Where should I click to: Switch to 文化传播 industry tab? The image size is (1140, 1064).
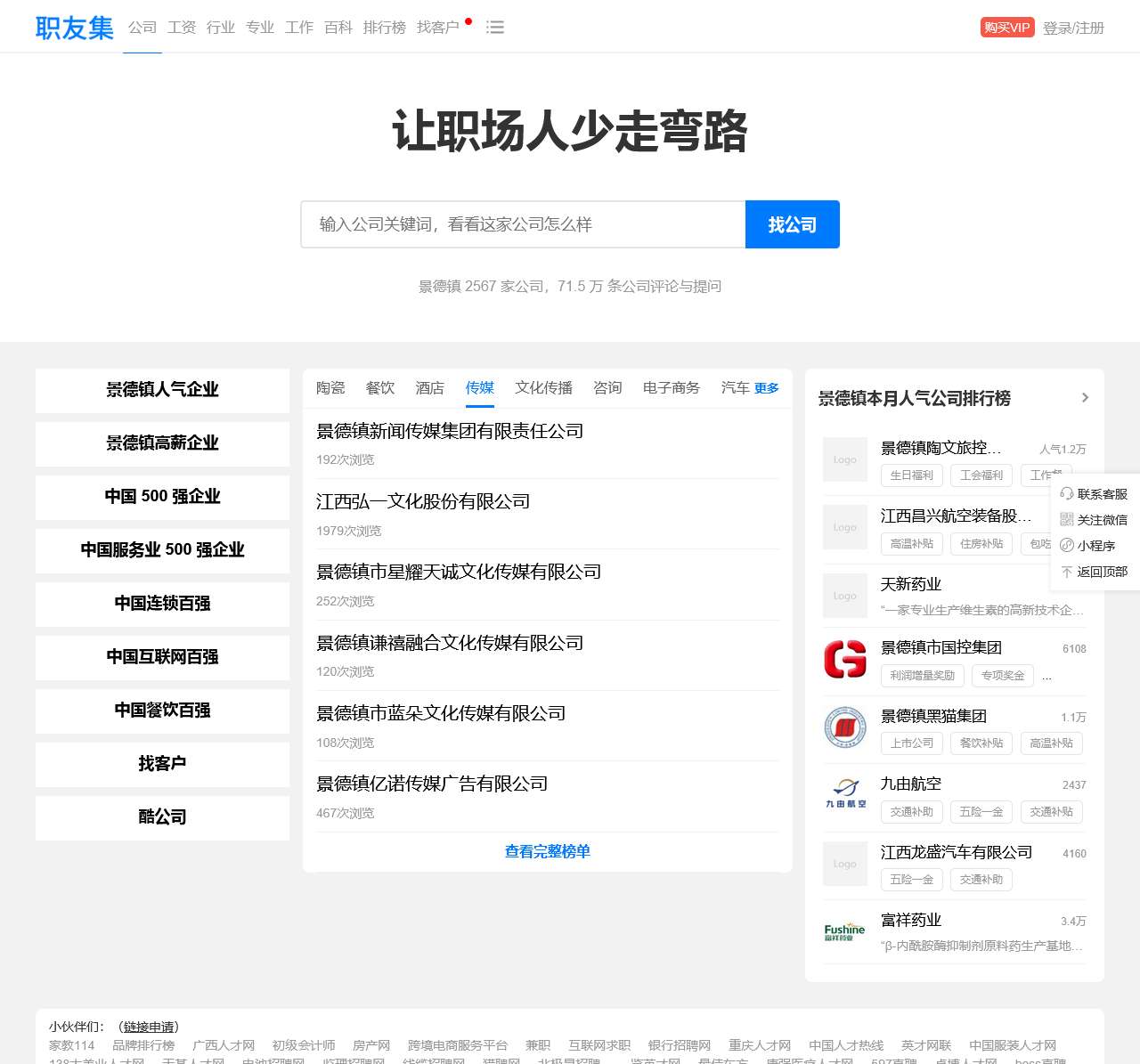(544, 388)
